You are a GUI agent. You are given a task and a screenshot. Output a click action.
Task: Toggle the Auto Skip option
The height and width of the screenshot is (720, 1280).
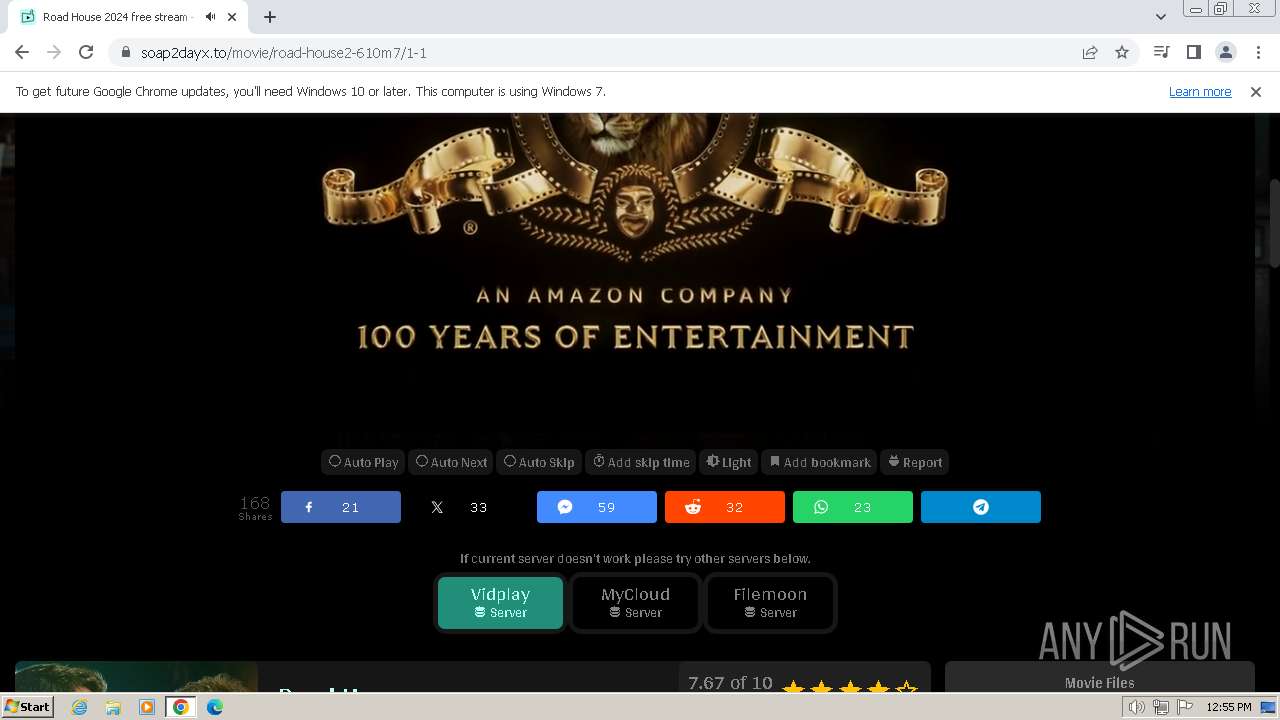[x=539, y=462]
